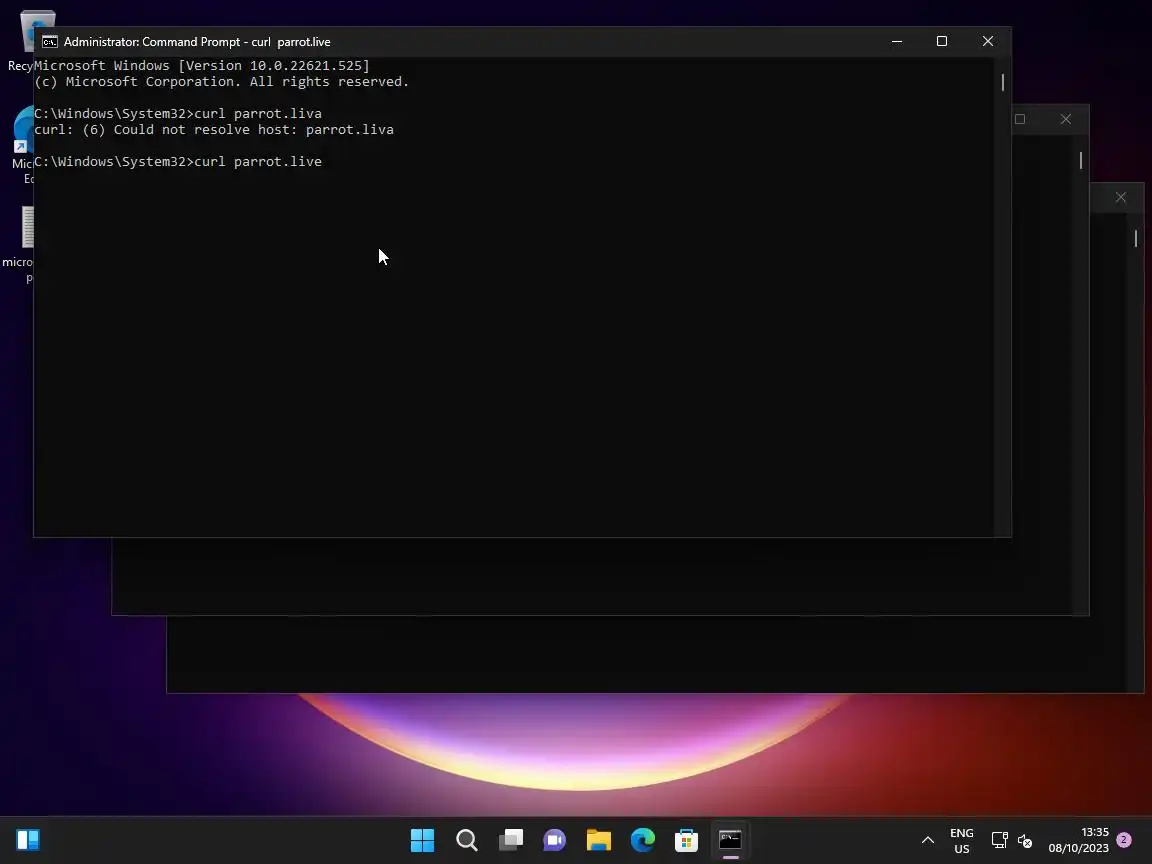Open the Windows Start menu
This screenshot has height=864, width=1152.
tap(422, 840)
